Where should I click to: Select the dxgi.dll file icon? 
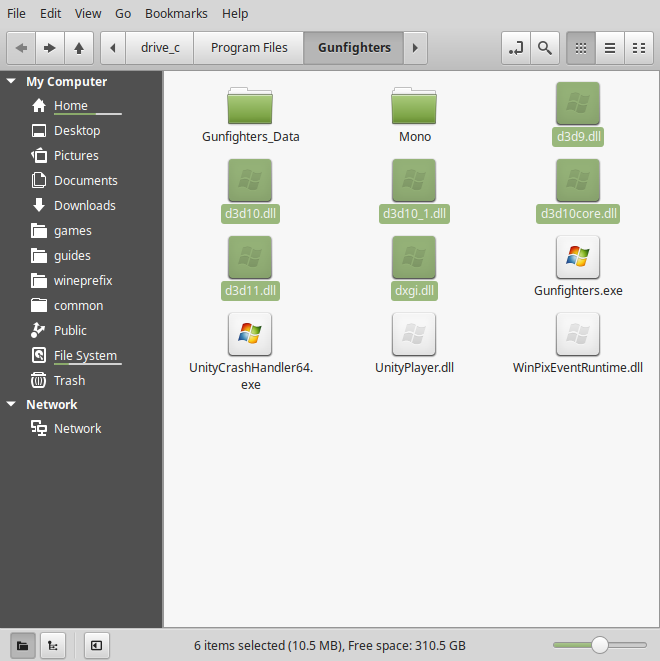414,258
